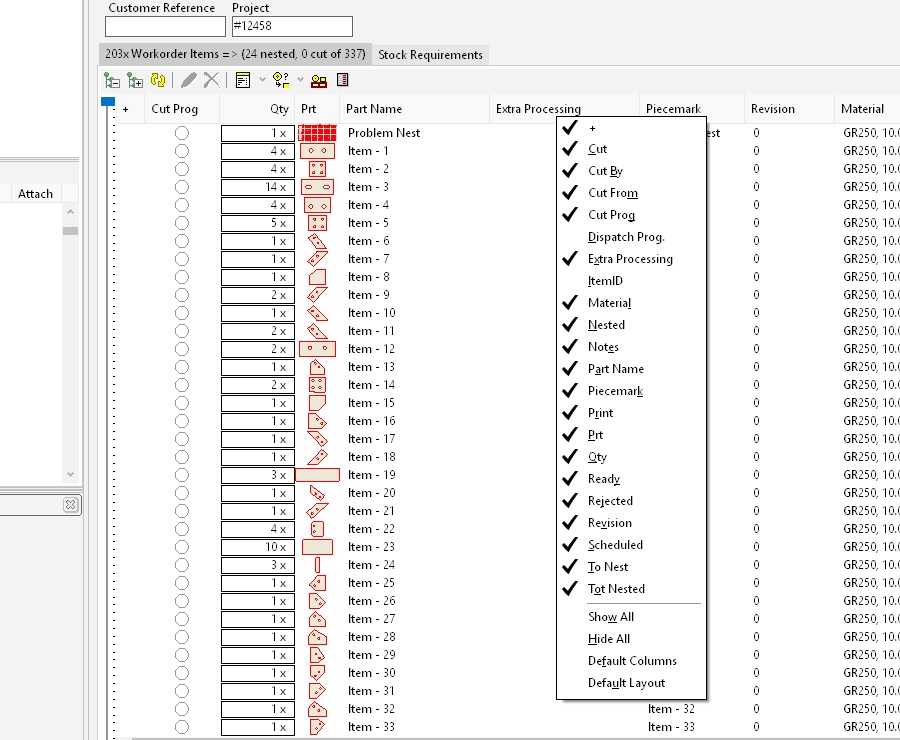Screen dimensions: 900x740
Task: Click the red blocks stock icon
Action: coord(319,80)
